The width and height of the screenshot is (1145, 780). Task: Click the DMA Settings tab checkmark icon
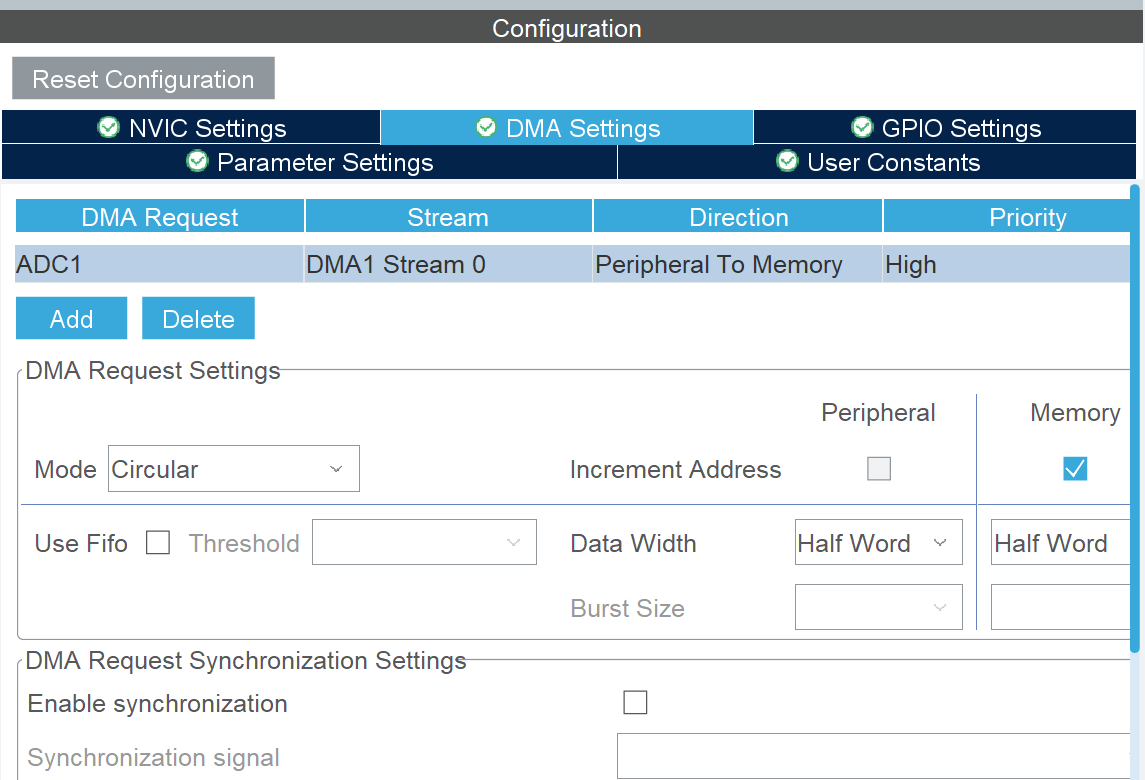pos(486,127)
